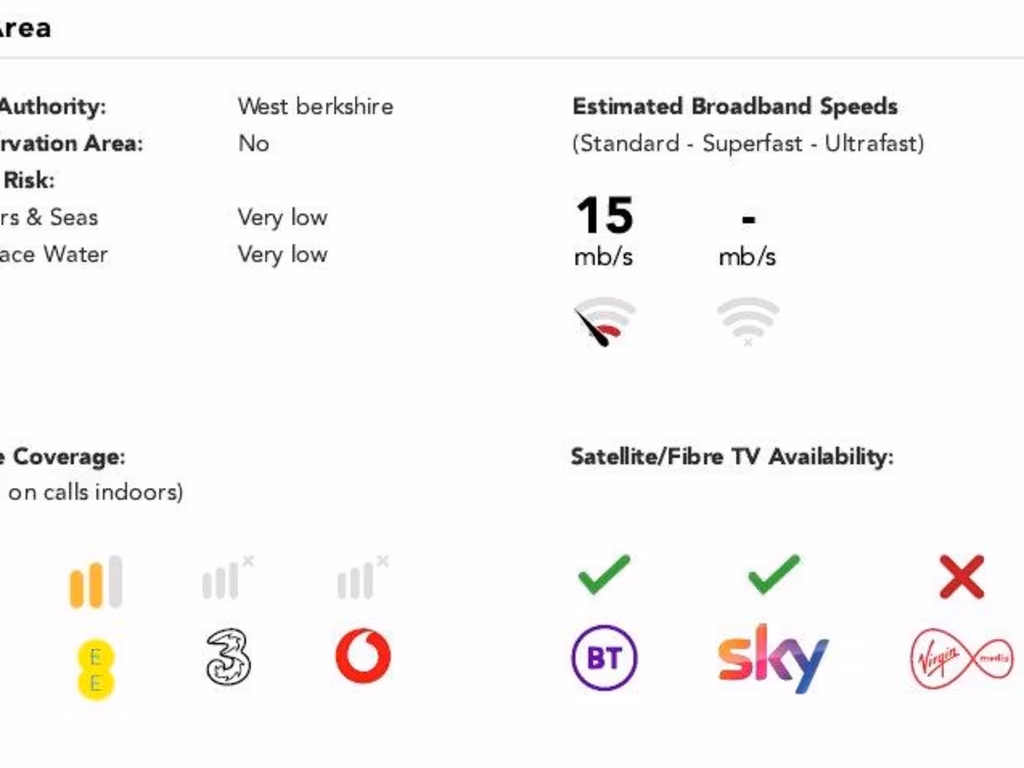Click the red cross above Virgin Media
The width and height of the screenshot is (1024, 768).
pos(962,576)
